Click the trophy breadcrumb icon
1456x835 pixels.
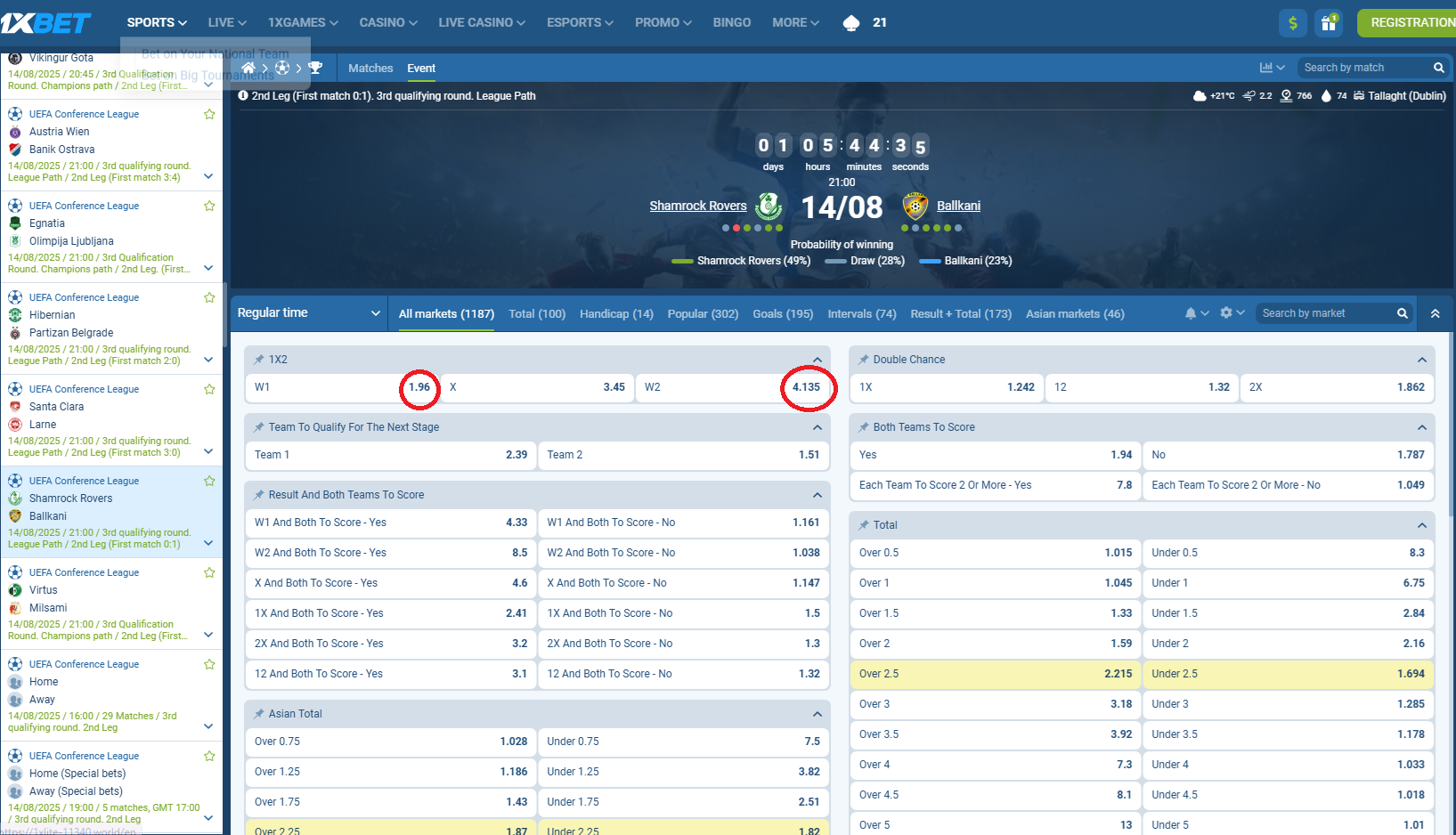pos(315,68)
